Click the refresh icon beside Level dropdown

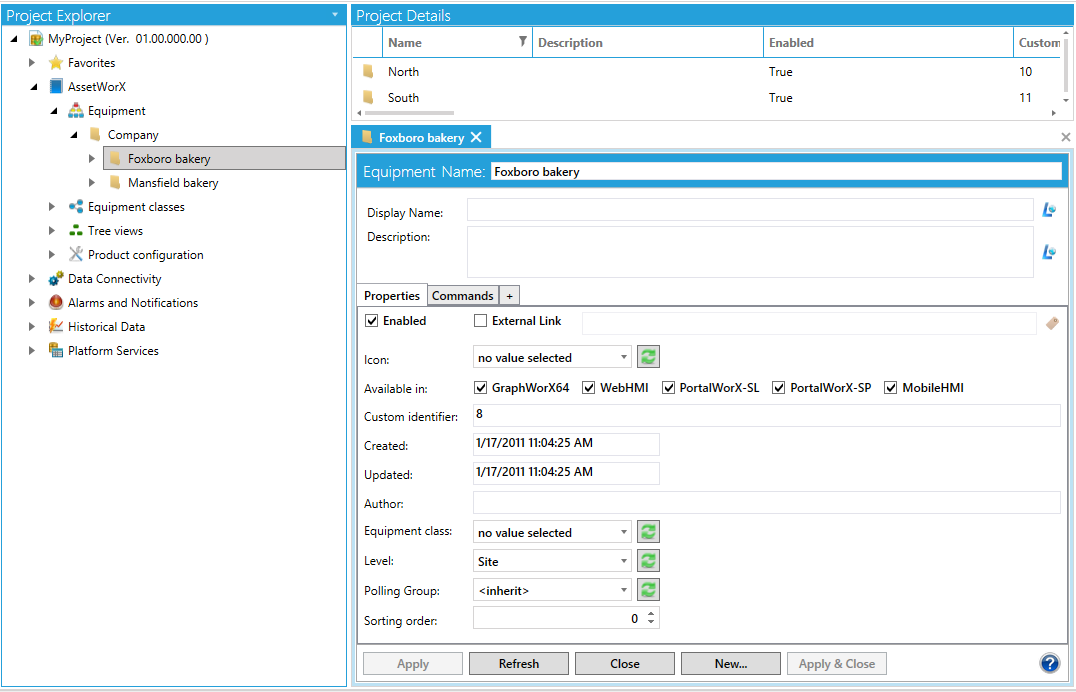point(648,561)
